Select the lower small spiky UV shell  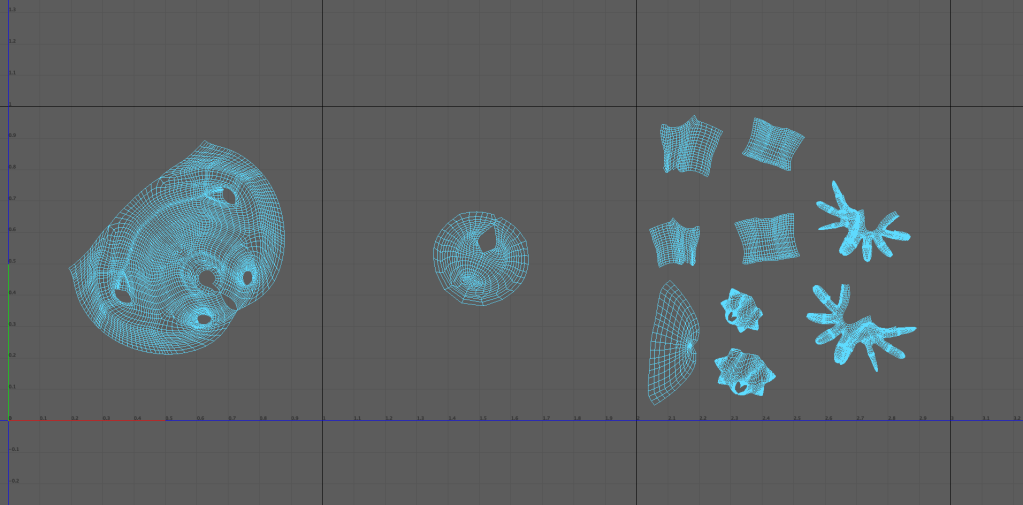click(743, 372)
